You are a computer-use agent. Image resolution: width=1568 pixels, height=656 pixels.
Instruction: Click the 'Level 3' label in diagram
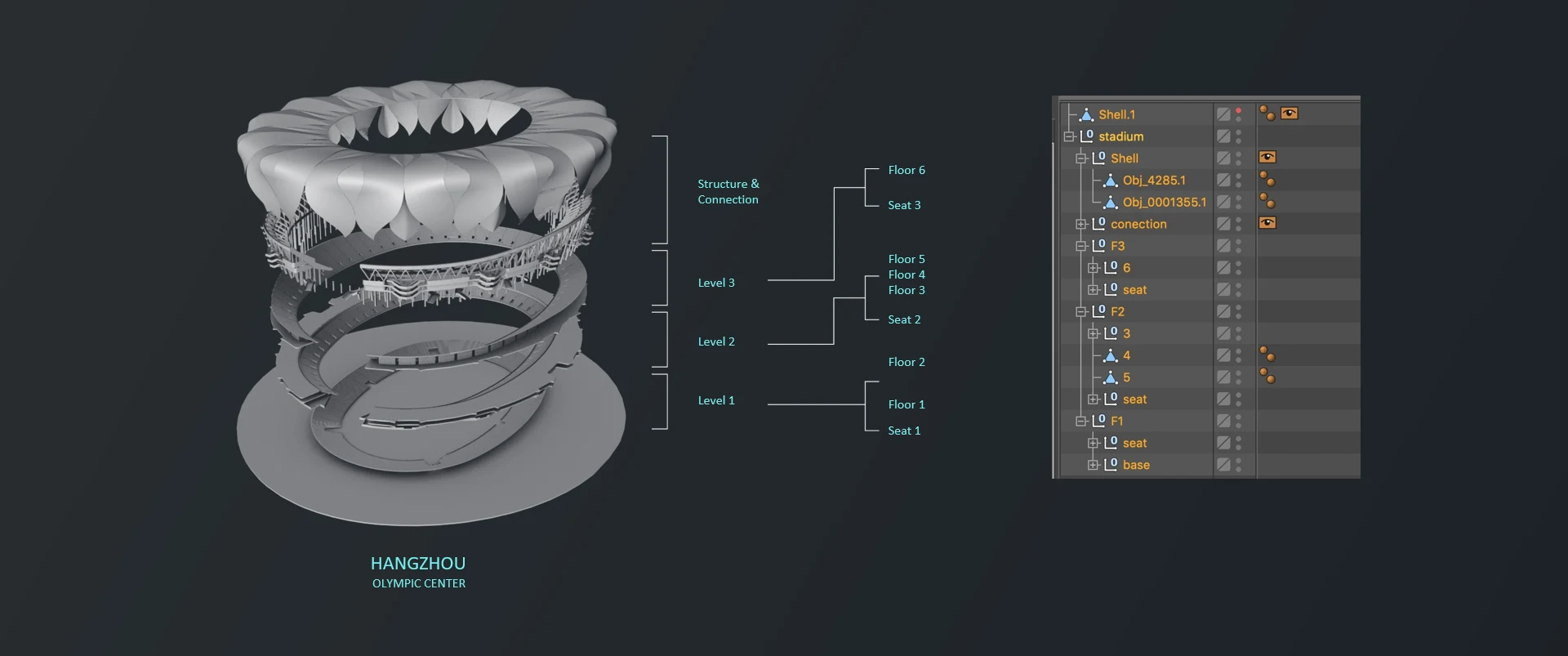coord(716,283)
